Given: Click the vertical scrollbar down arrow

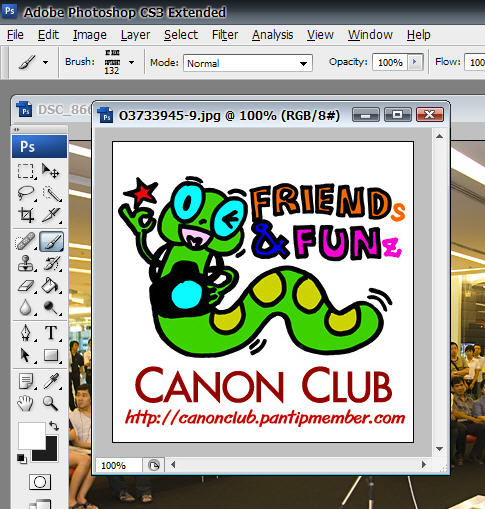Looking at the screenshot, I should [439, 449].
